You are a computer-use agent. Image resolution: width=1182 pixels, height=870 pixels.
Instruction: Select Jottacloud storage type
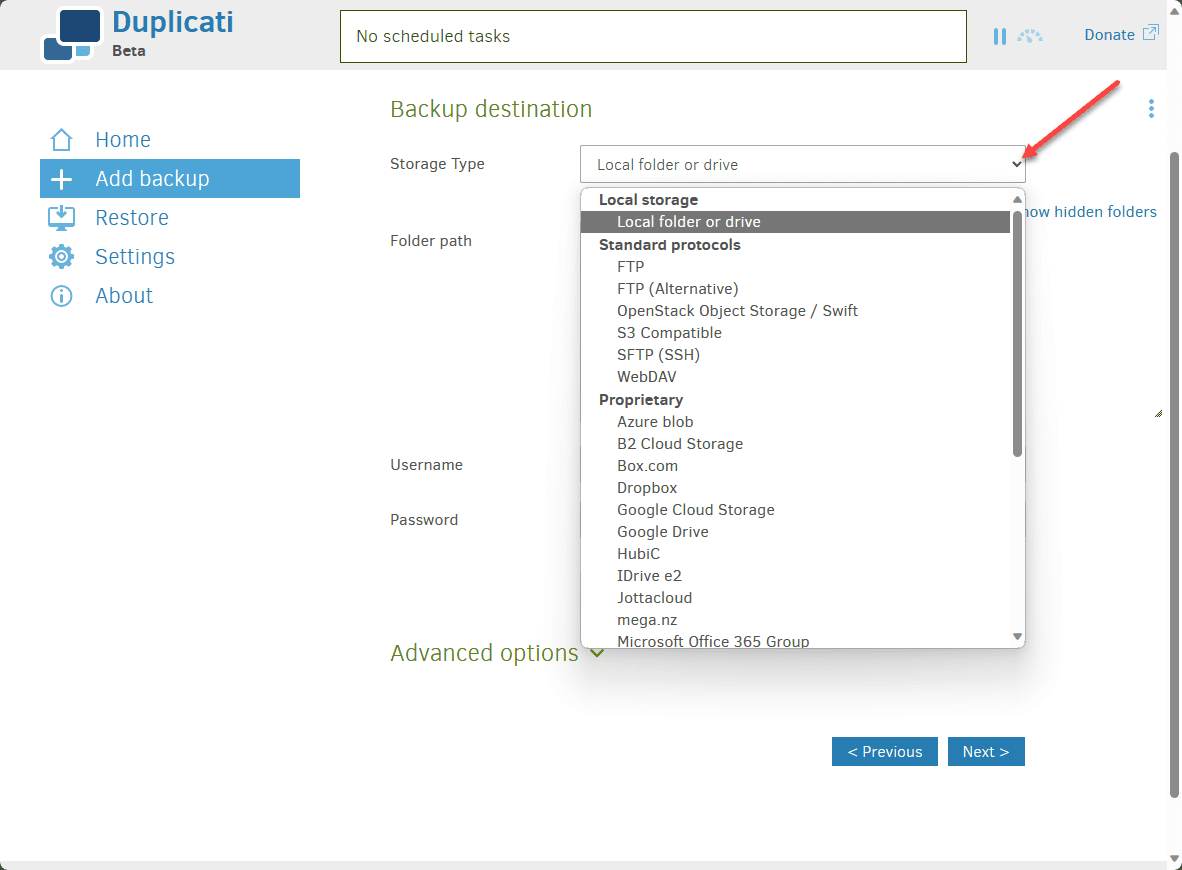(795, 597)
